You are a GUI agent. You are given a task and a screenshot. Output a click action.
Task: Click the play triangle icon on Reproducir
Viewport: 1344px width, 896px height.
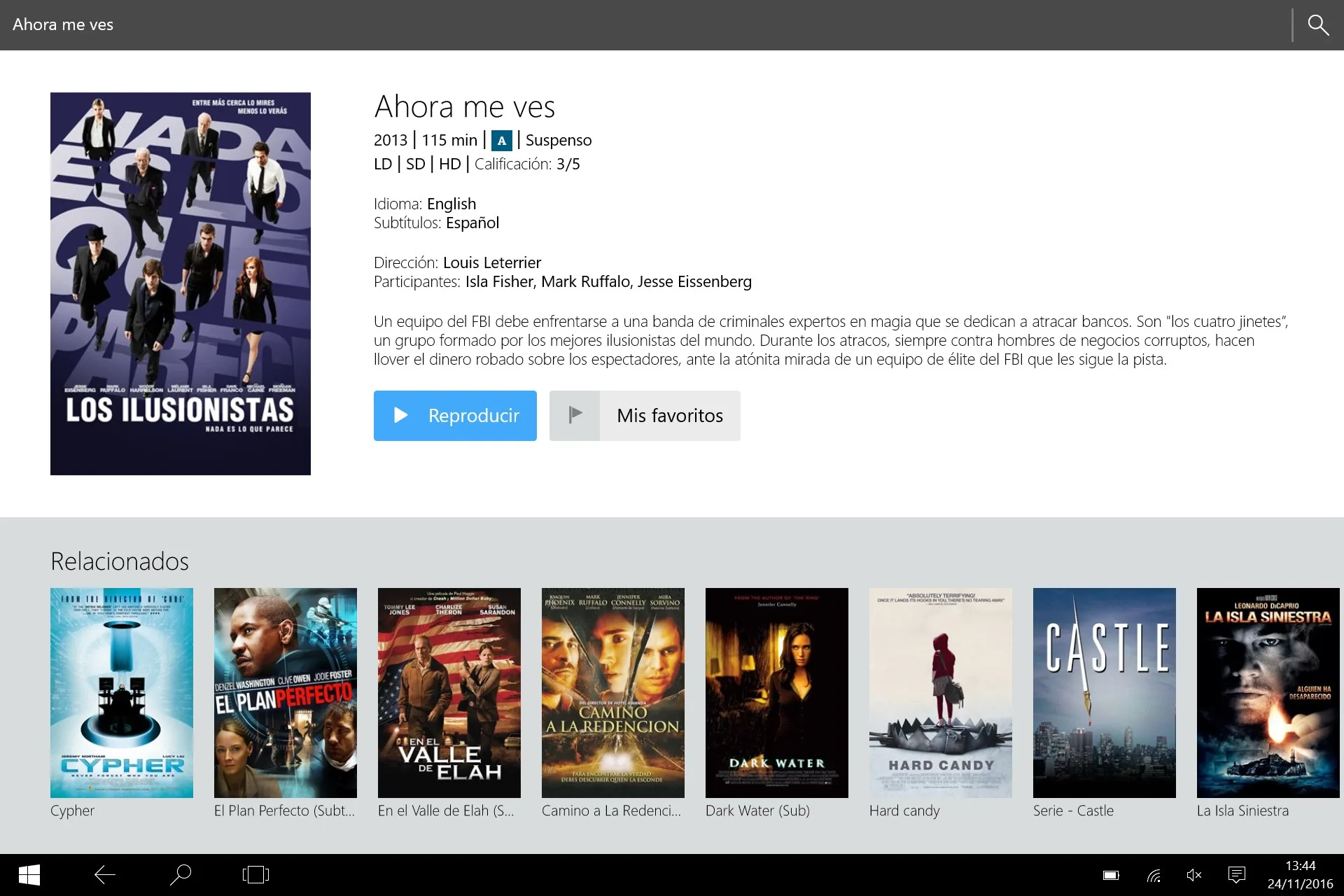point(400,415)
